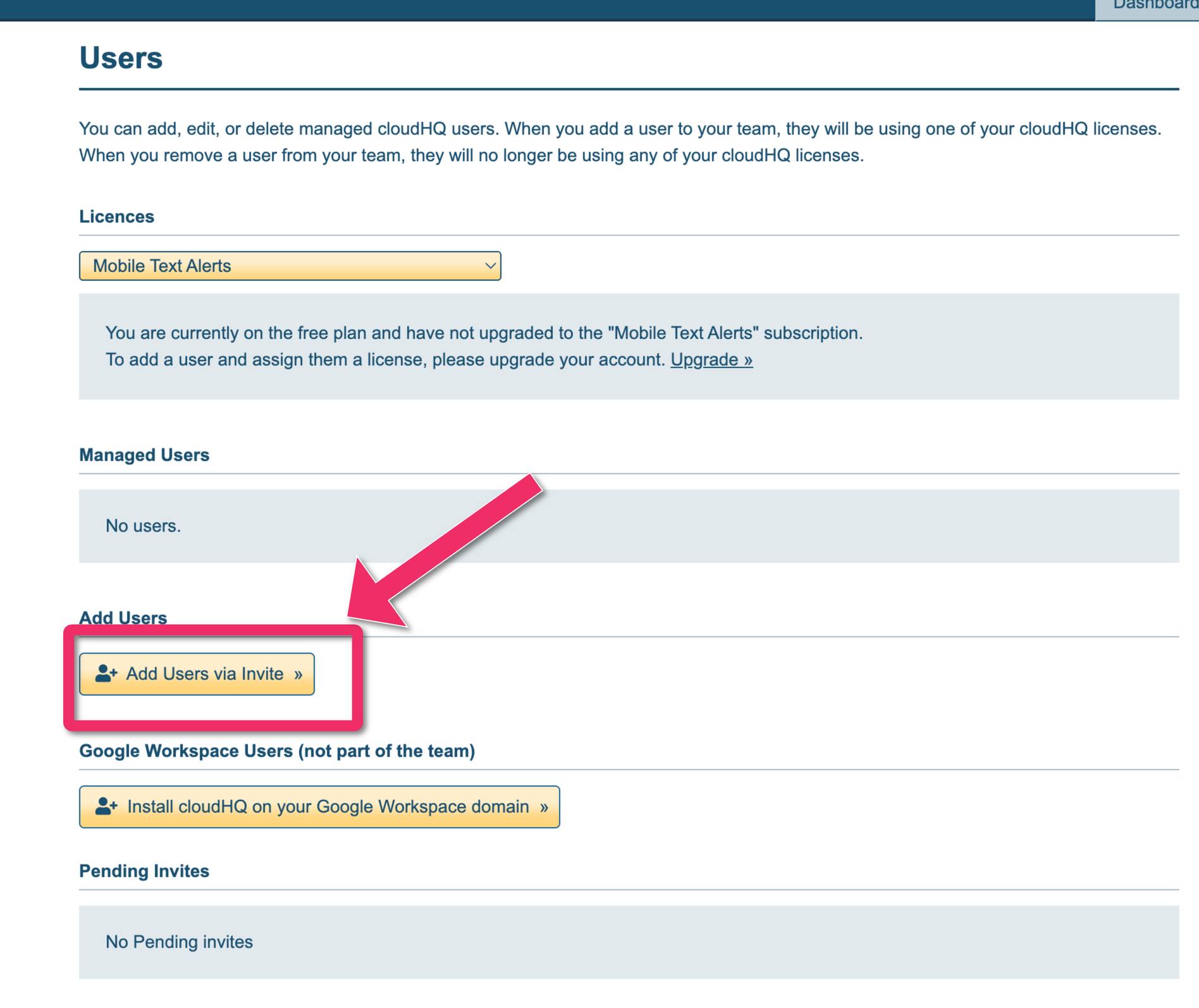
Task: Click the Google Workspace Users heading
Action: [277, 751]
